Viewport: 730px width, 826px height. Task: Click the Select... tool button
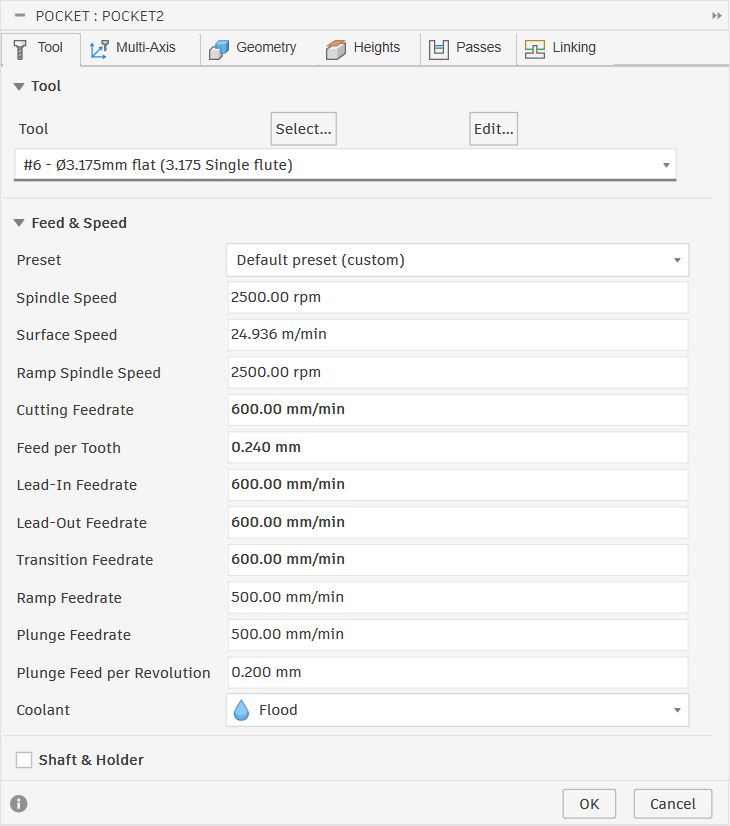(303, 129)
